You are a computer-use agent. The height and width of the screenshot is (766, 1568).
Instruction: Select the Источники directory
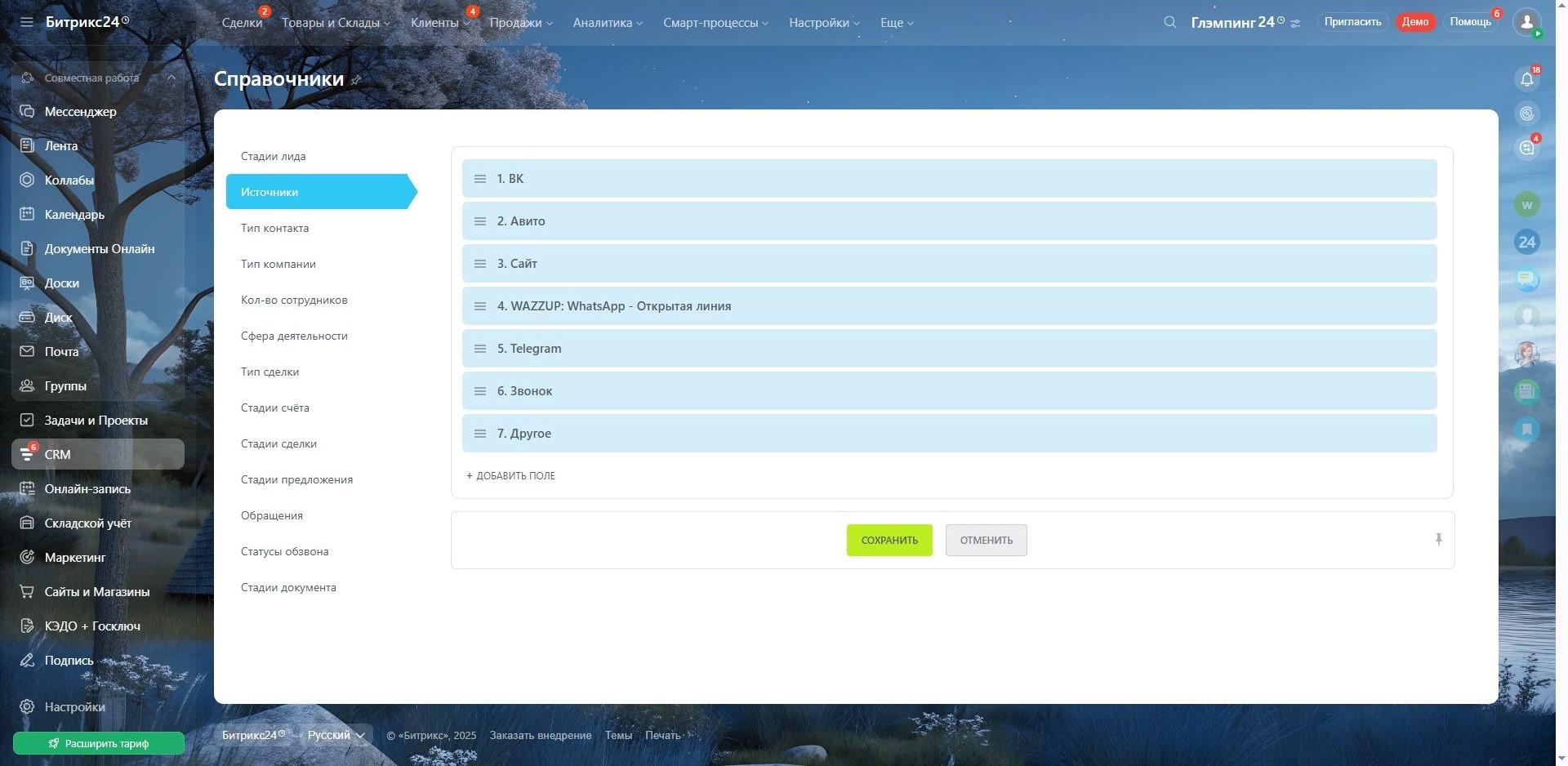[x=321, y=192]
